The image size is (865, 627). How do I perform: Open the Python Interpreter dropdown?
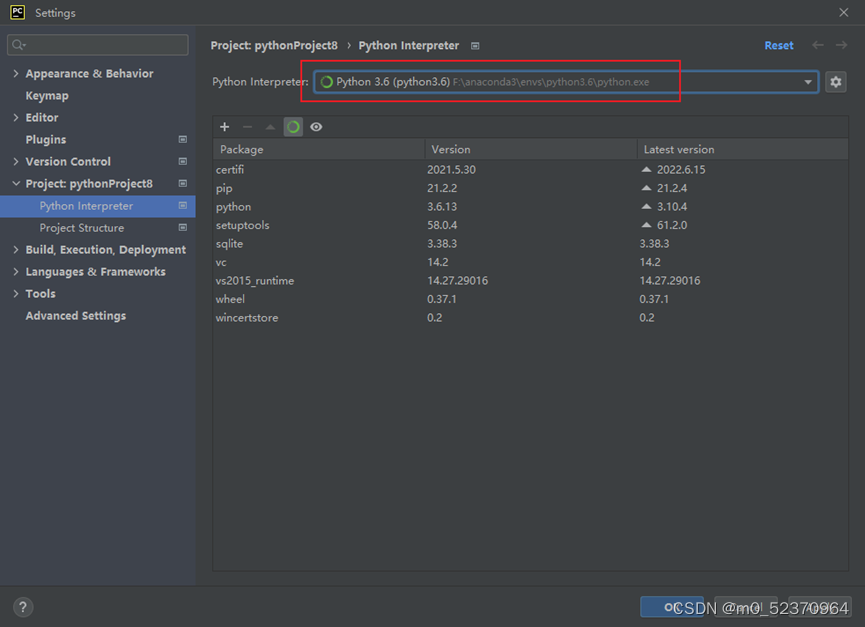(566, 82)
